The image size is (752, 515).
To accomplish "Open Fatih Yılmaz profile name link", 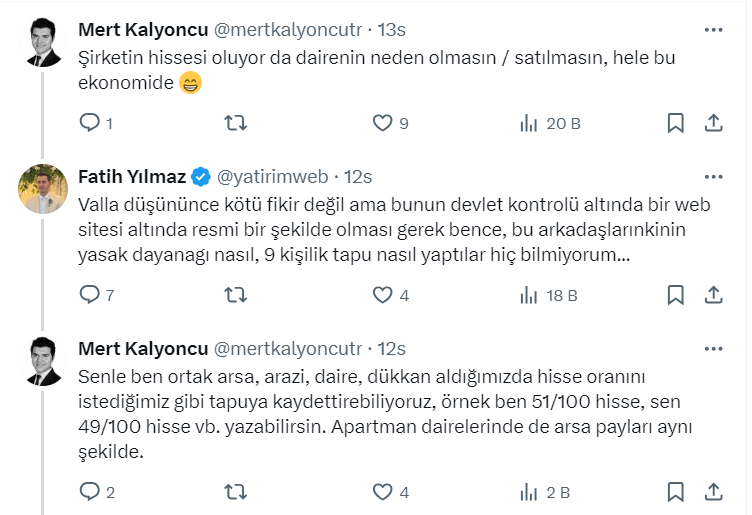I will (x=132, y=177).
